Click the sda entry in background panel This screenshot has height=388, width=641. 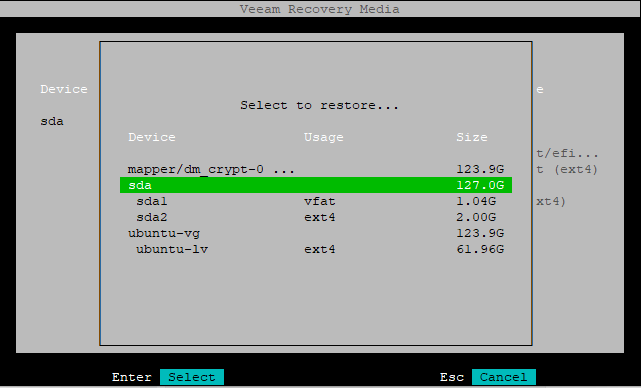pos(52,121)
